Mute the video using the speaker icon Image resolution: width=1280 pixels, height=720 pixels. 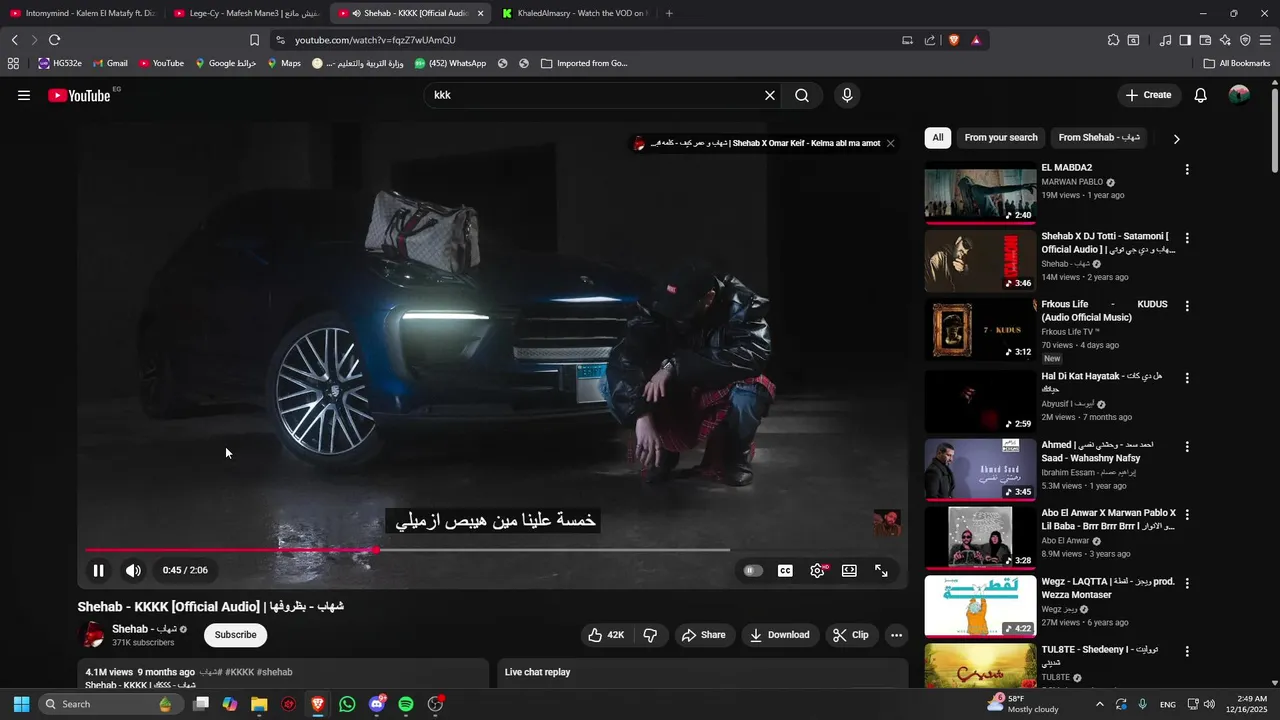[133, 570]
